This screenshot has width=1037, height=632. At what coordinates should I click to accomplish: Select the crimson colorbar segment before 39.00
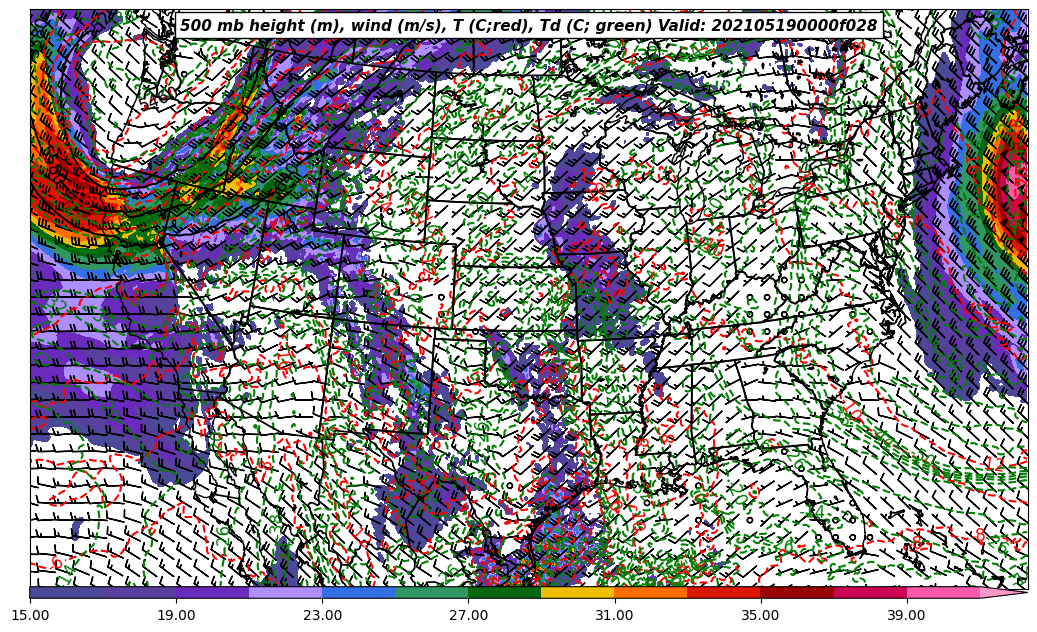tap(870, 593)
